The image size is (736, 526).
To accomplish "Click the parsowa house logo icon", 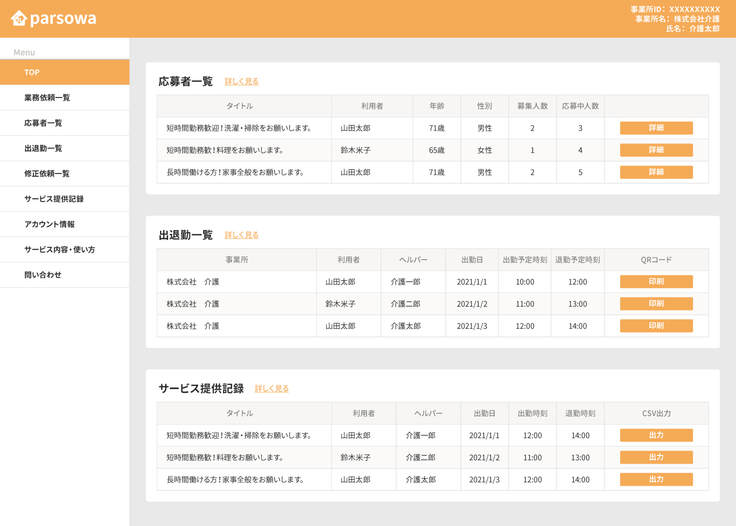I will coord(19,19).
